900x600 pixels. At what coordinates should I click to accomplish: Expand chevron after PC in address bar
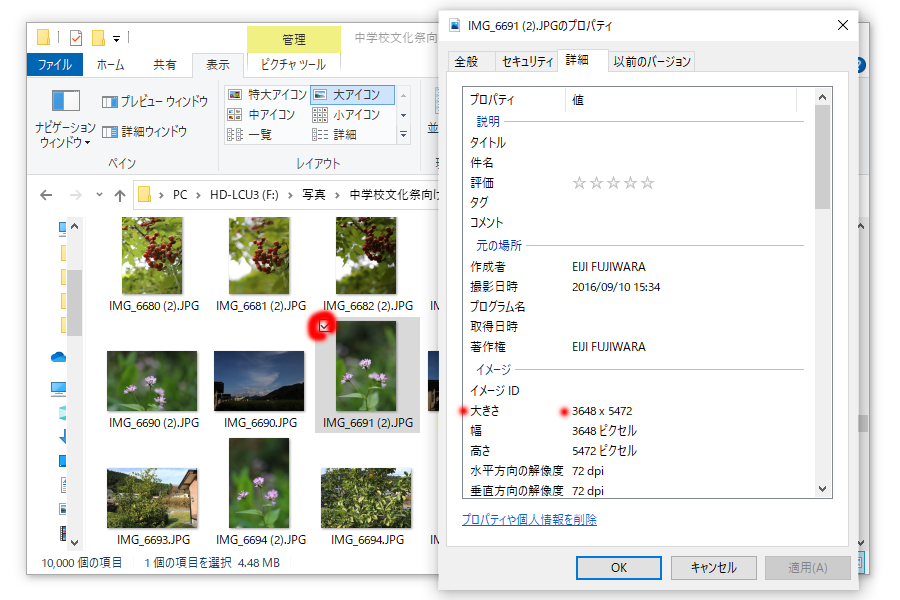[198, 195]
